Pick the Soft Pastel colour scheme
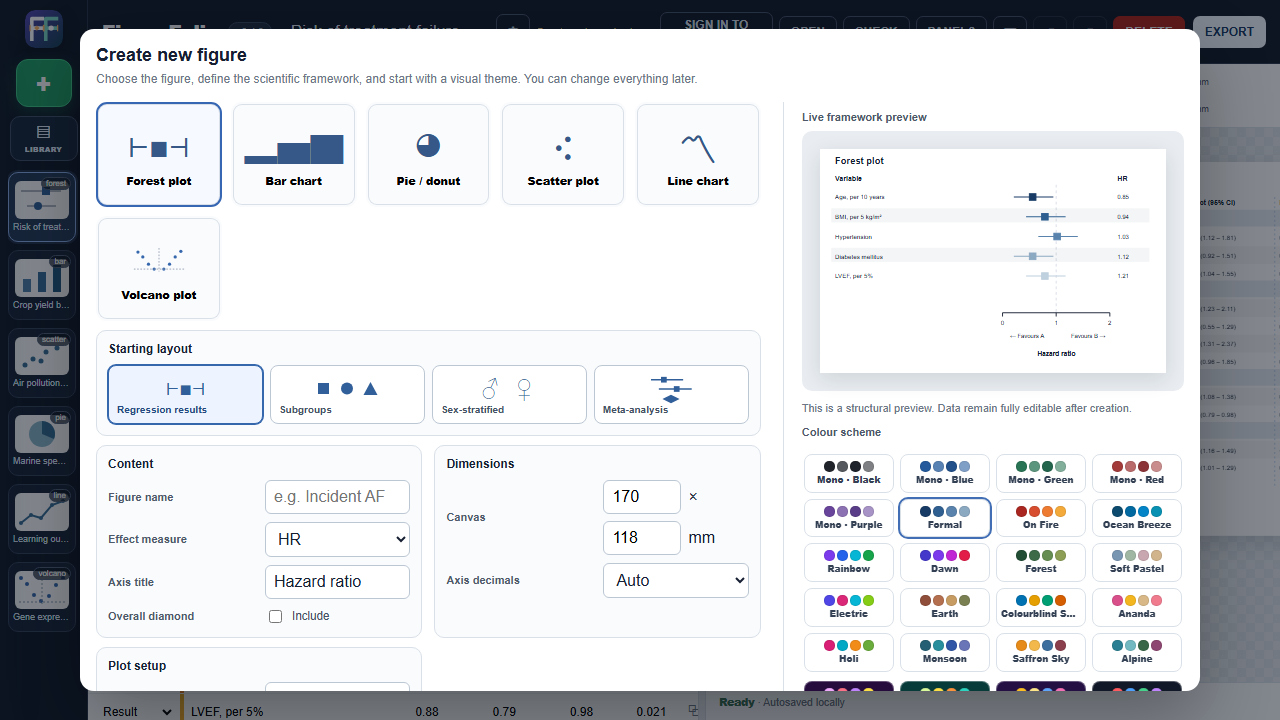This screenshot has height=720, width=1280. [1137, 562]
